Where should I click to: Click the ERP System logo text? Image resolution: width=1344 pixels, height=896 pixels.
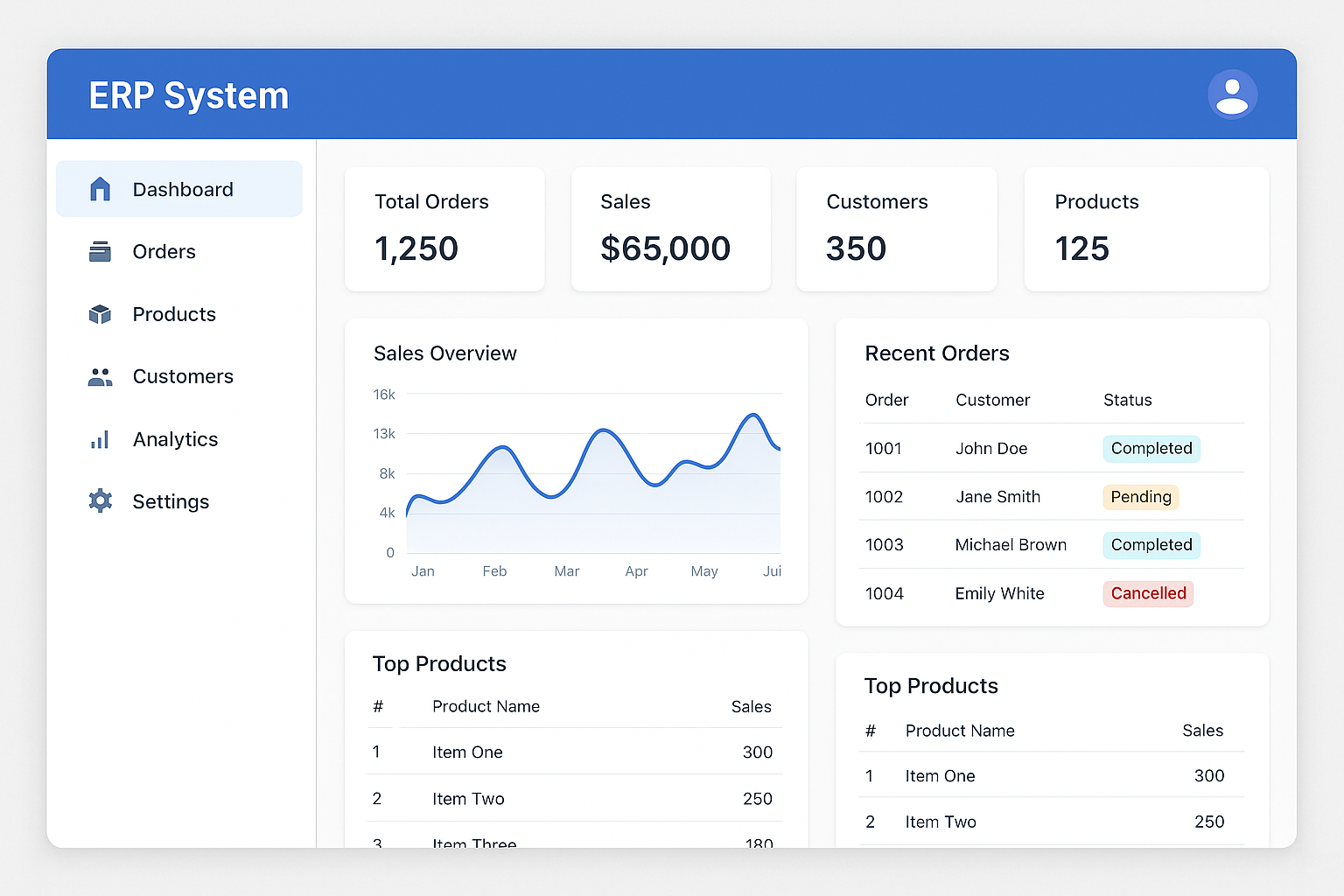[188, 94]
